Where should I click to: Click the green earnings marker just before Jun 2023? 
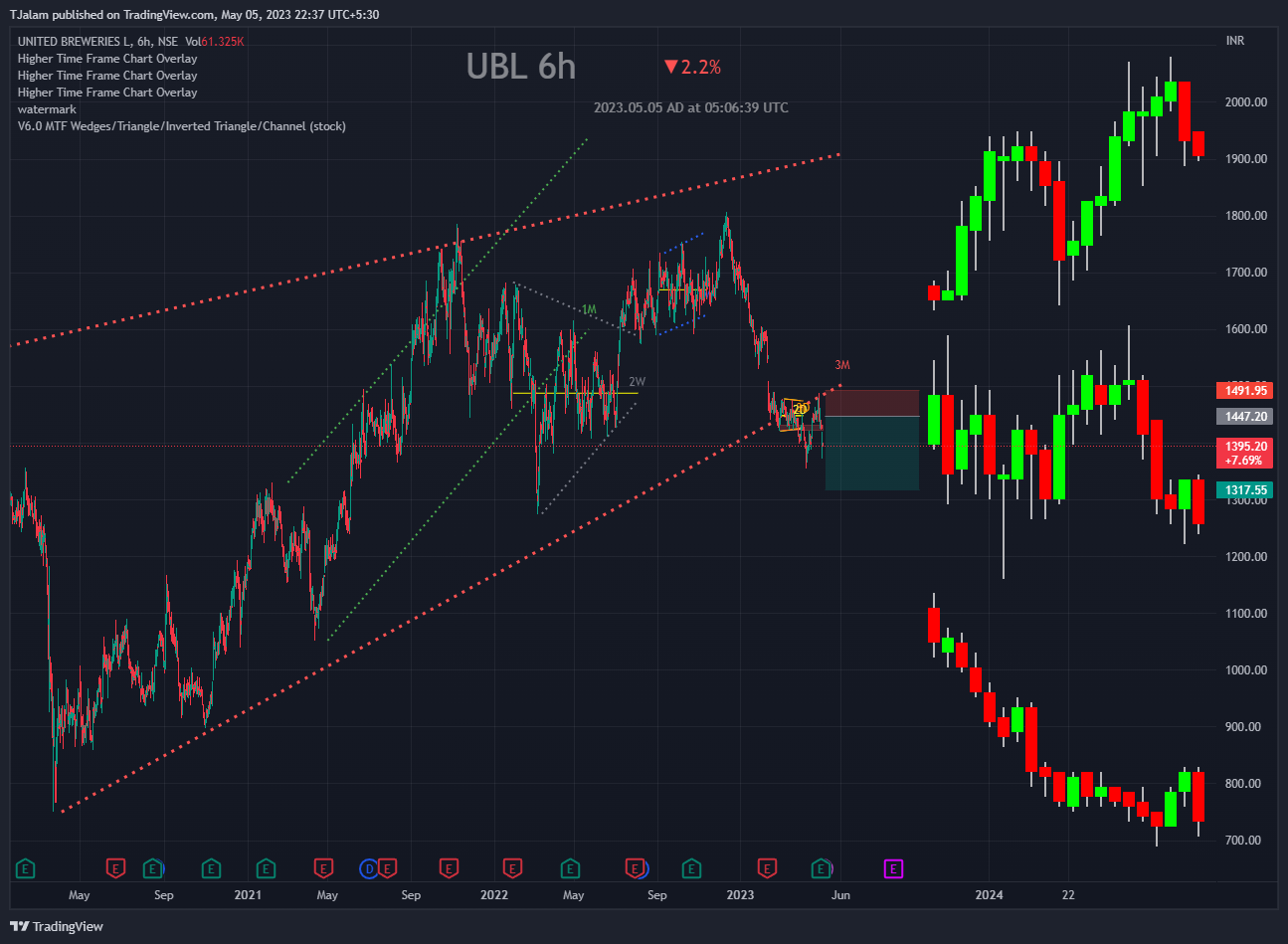click(x=822, y=869)
